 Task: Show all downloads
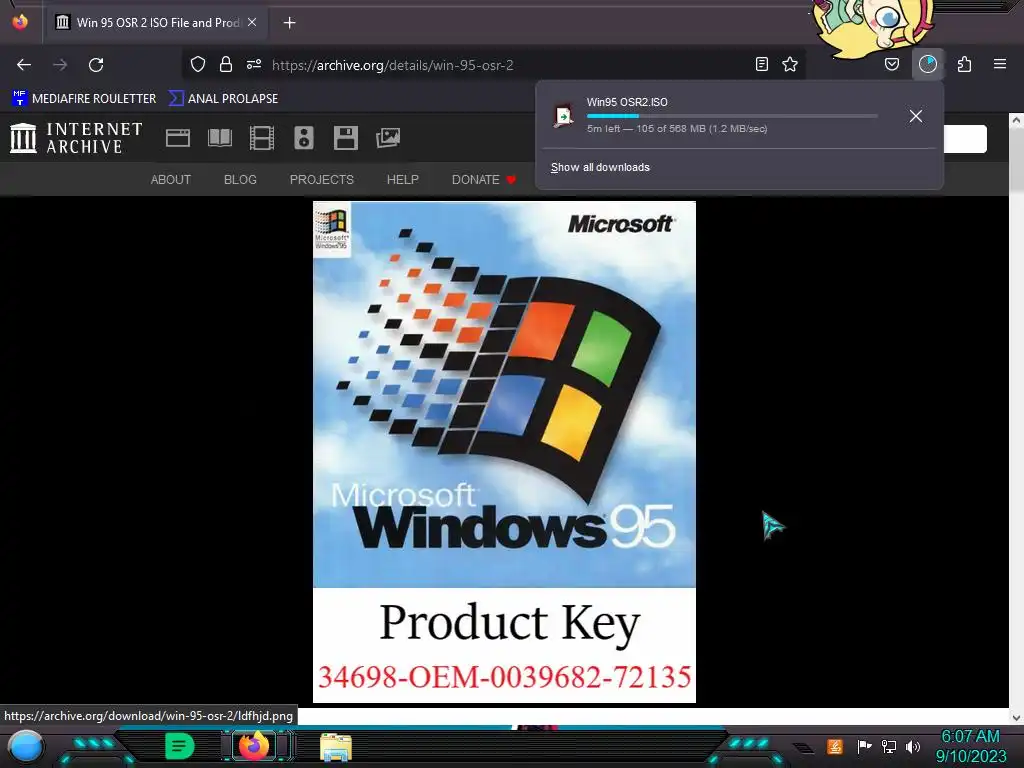pos(600,167)
